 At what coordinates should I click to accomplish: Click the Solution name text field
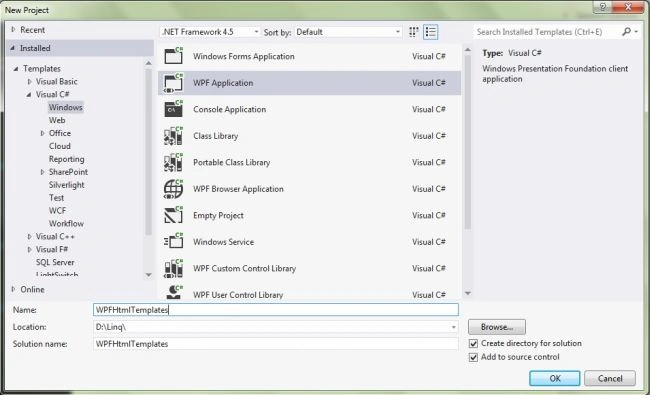276,344
